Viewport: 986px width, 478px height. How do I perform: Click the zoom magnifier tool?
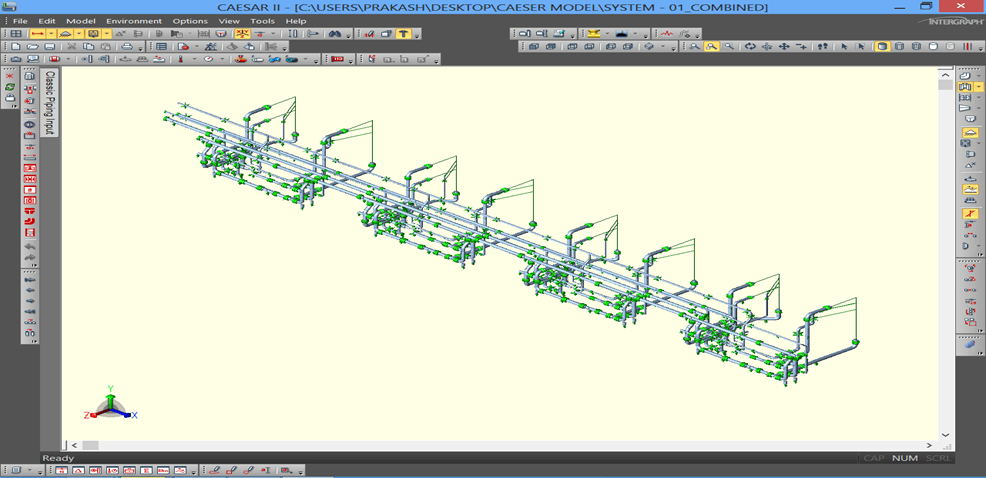coord(729,47)
